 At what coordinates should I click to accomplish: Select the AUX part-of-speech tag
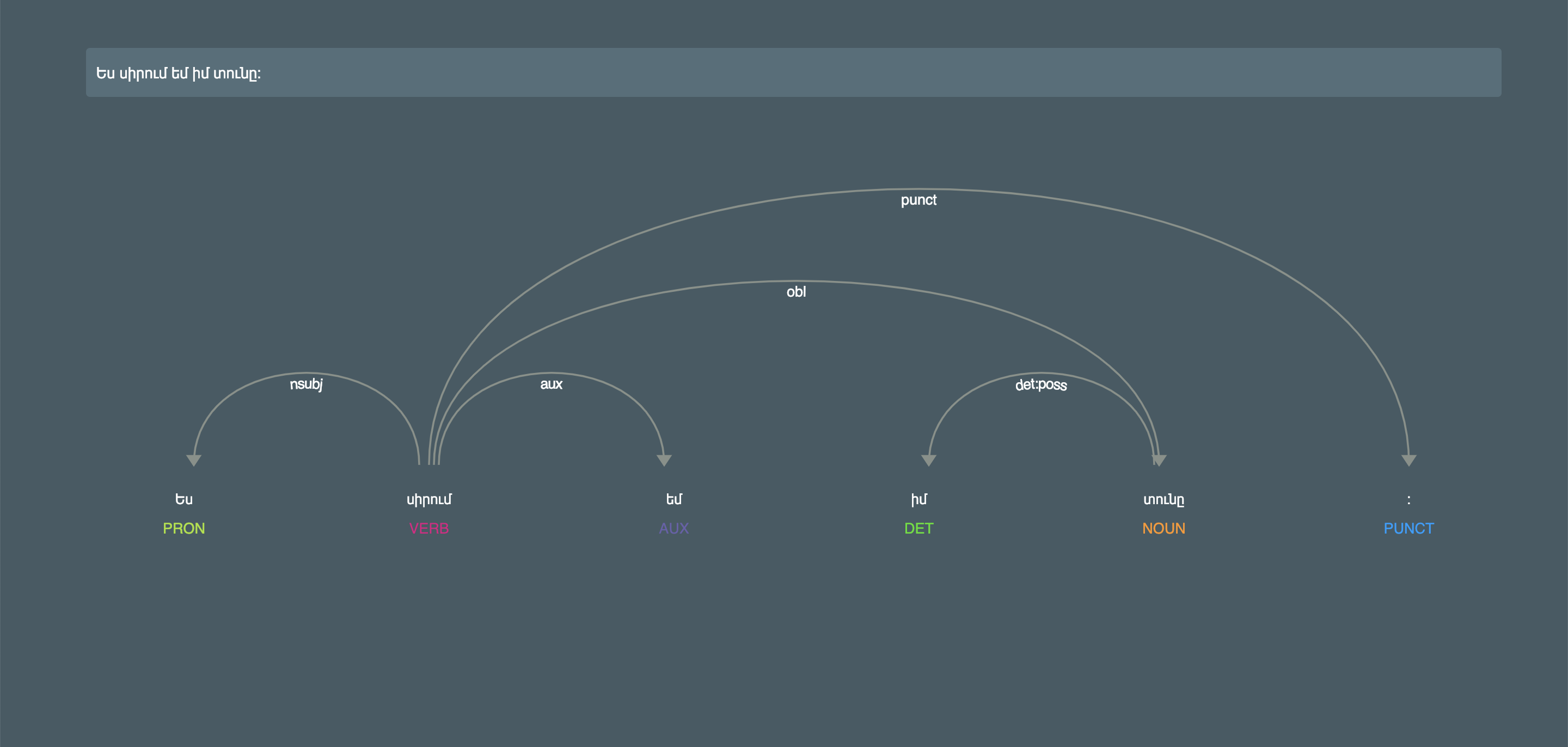(673, 528)
